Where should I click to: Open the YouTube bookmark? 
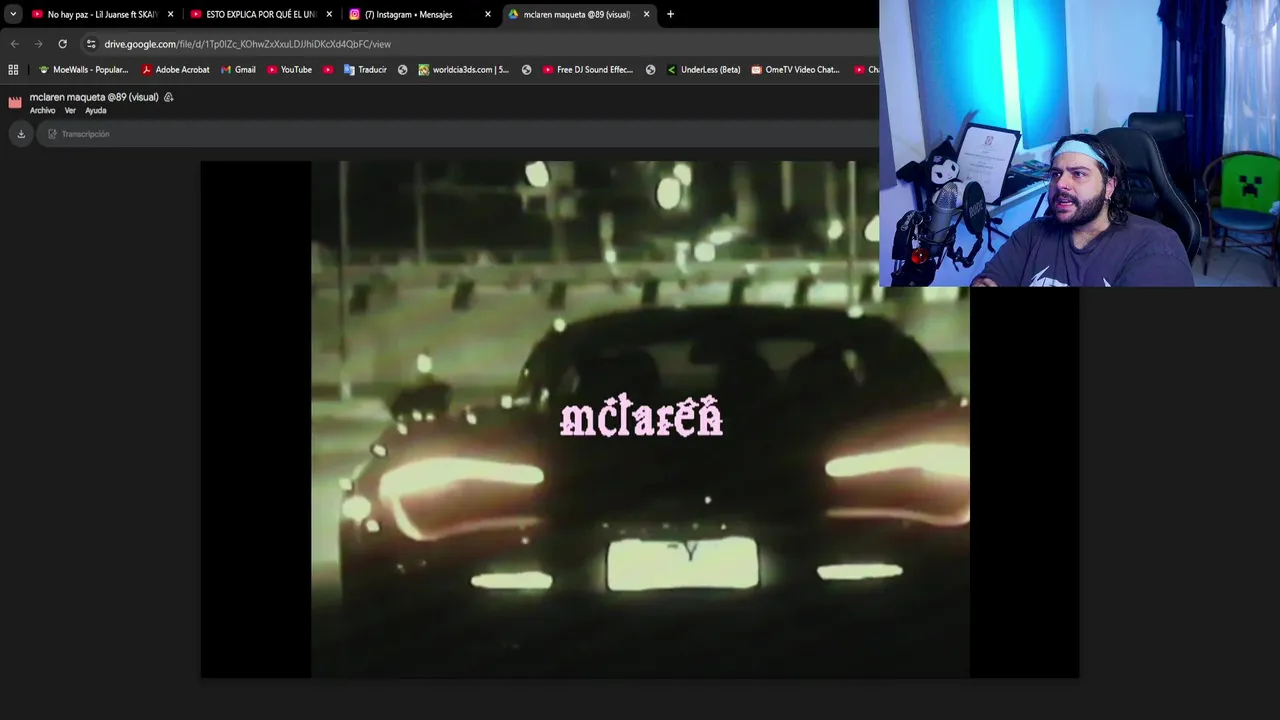[x=289, y=70]
